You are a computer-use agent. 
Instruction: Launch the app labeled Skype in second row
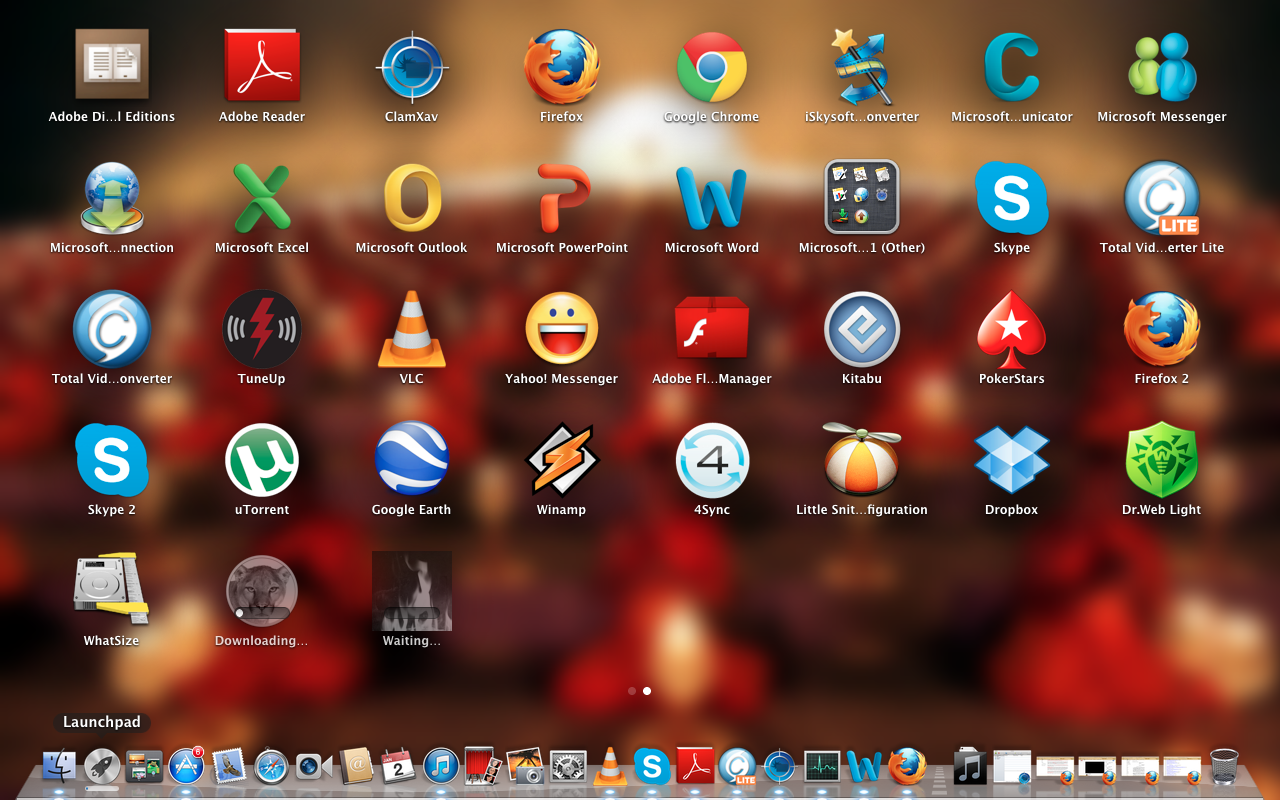[1012, 198]
